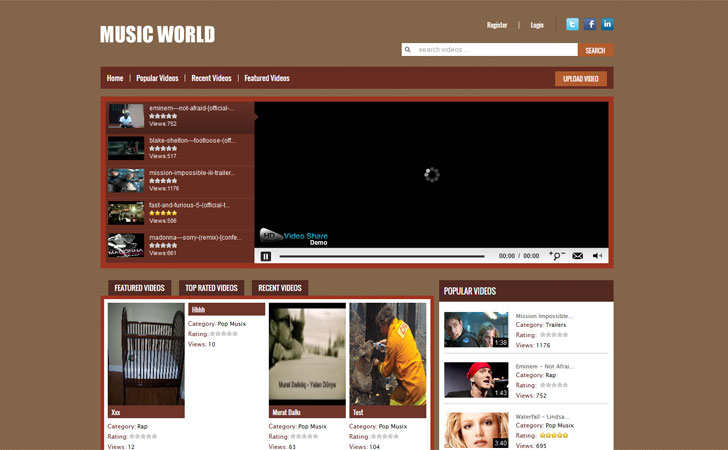Click the star rating of blake-shelton item
This screenshot has width=728, height=450.
point(163,148)
